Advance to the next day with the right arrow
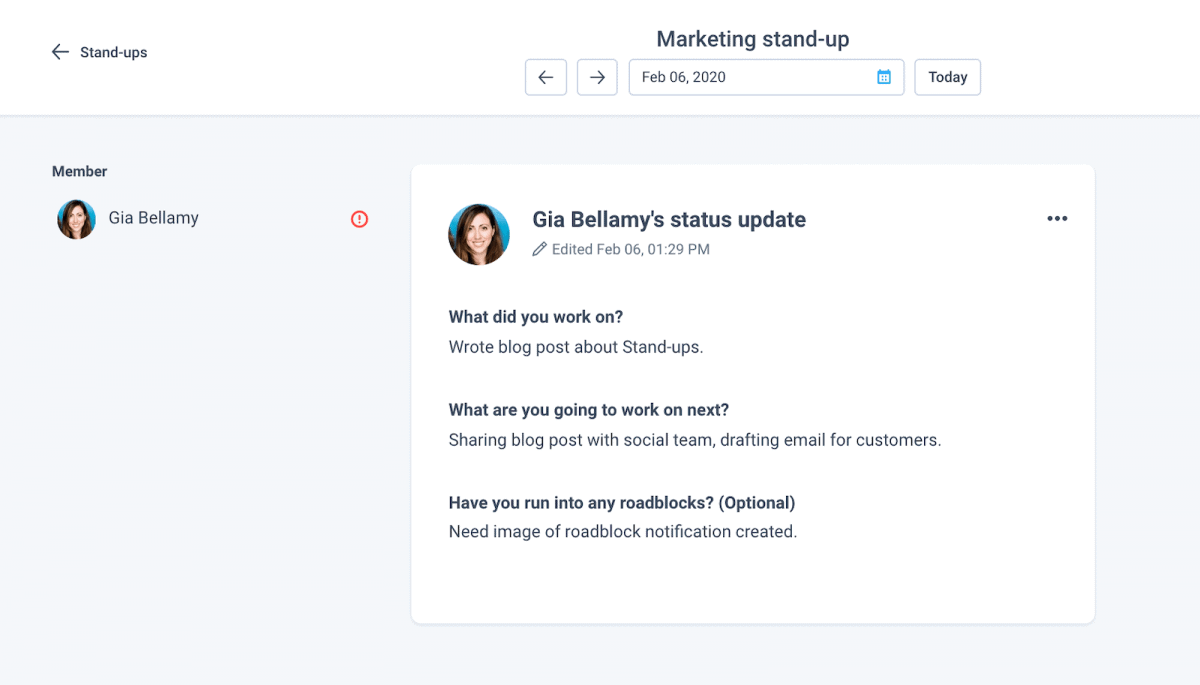 coord(596,76)
